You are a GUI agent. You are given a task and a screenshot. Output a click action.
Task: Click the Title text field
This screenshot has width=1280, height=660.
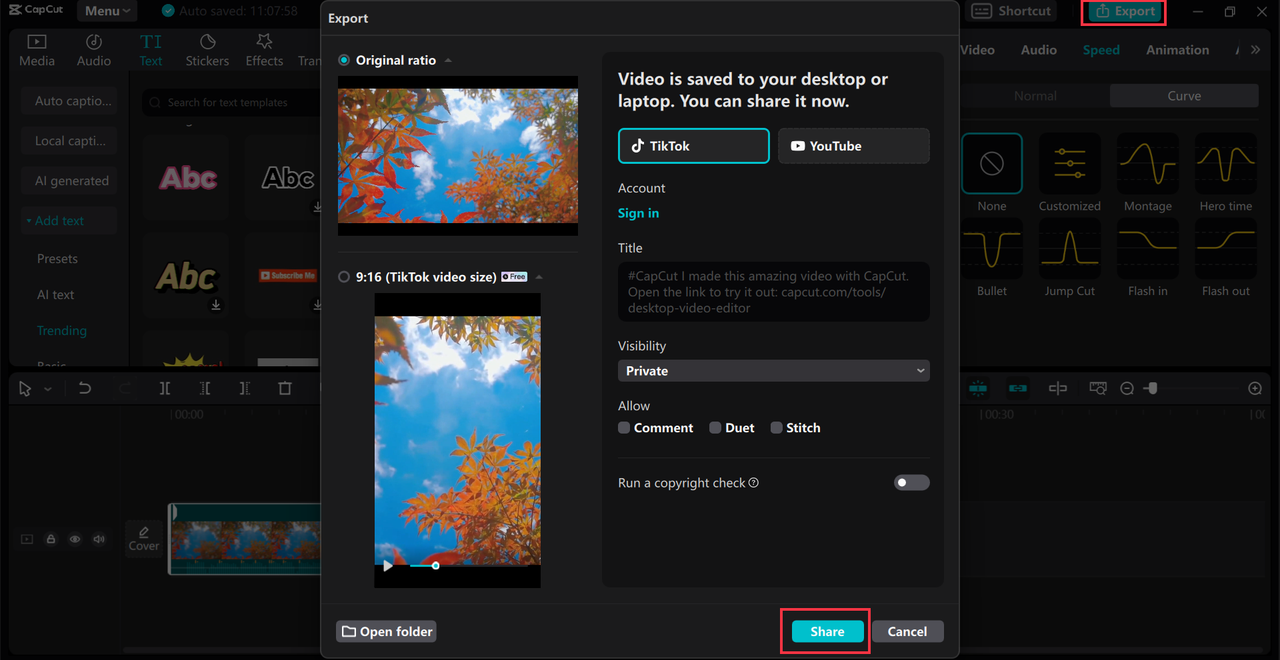click(x=774, y=292)
